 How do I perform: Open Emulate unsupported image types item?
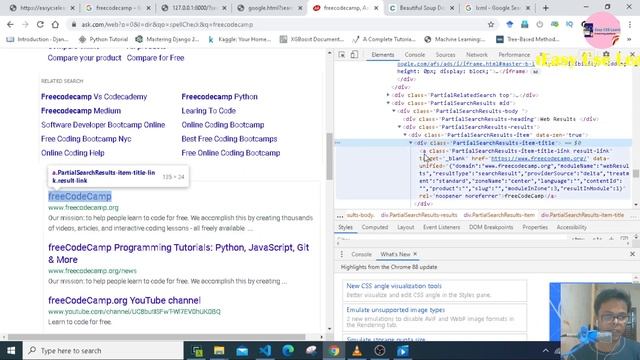coord(396,310)
